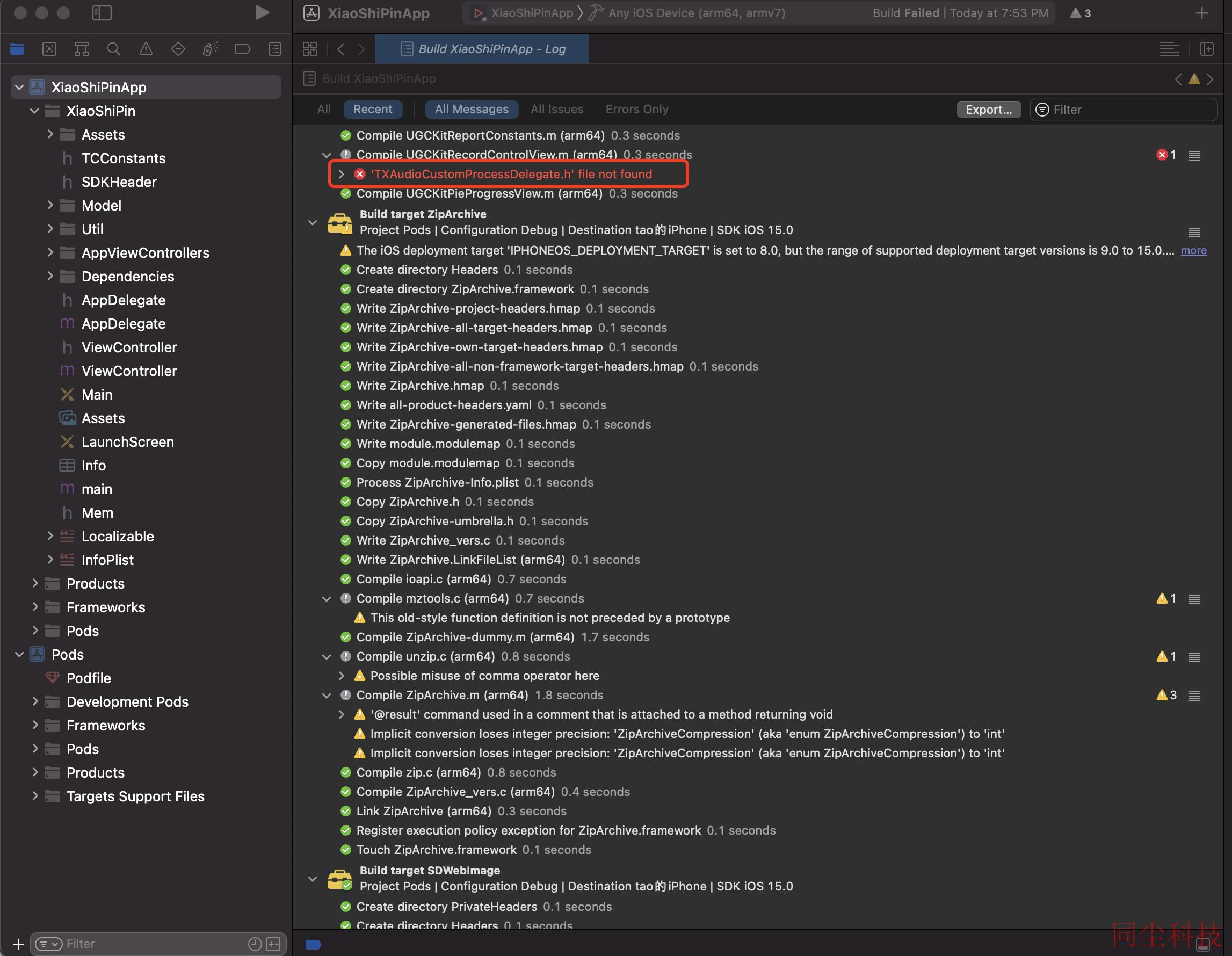This screenshot has width=1232, height=956.
Task: Select the SDKHeader file
Action: click(119, 182)
